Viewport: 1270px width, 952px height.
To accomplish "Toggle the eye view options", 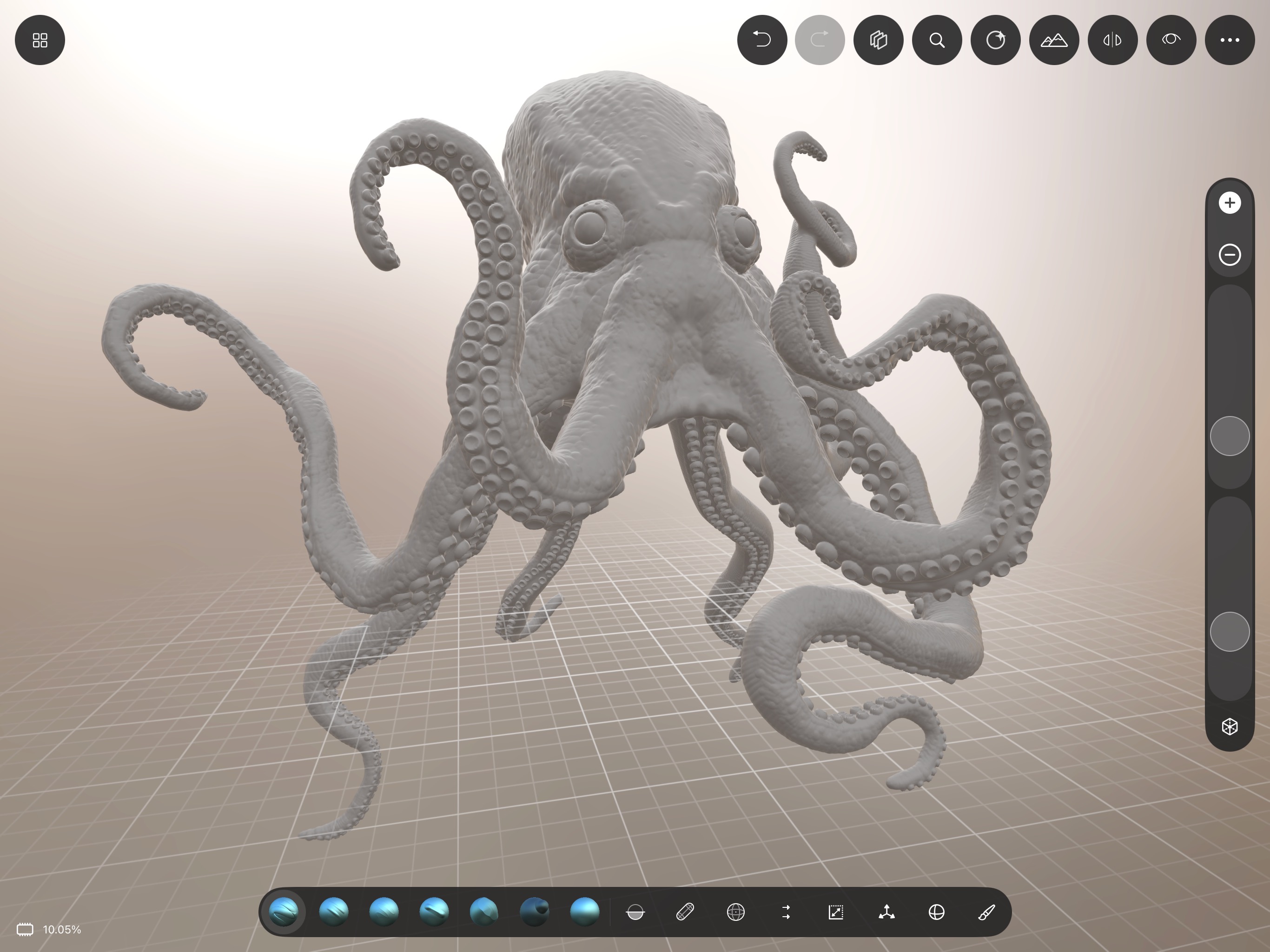I will pos(1171,40).
